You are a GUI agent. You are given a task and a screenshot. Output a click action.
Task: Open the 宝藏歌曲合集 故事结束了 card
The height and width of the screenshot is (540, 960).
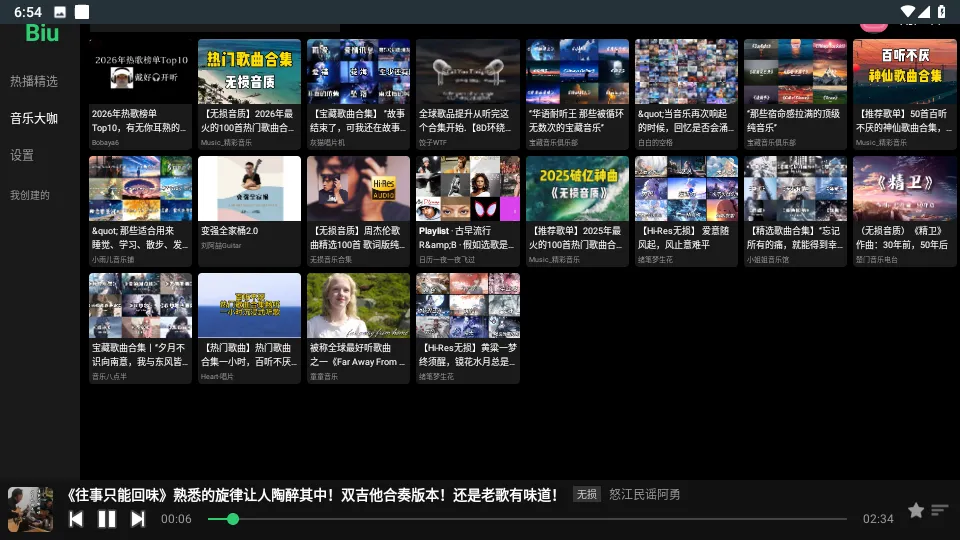pyautogui.click(x=358, y=94)
